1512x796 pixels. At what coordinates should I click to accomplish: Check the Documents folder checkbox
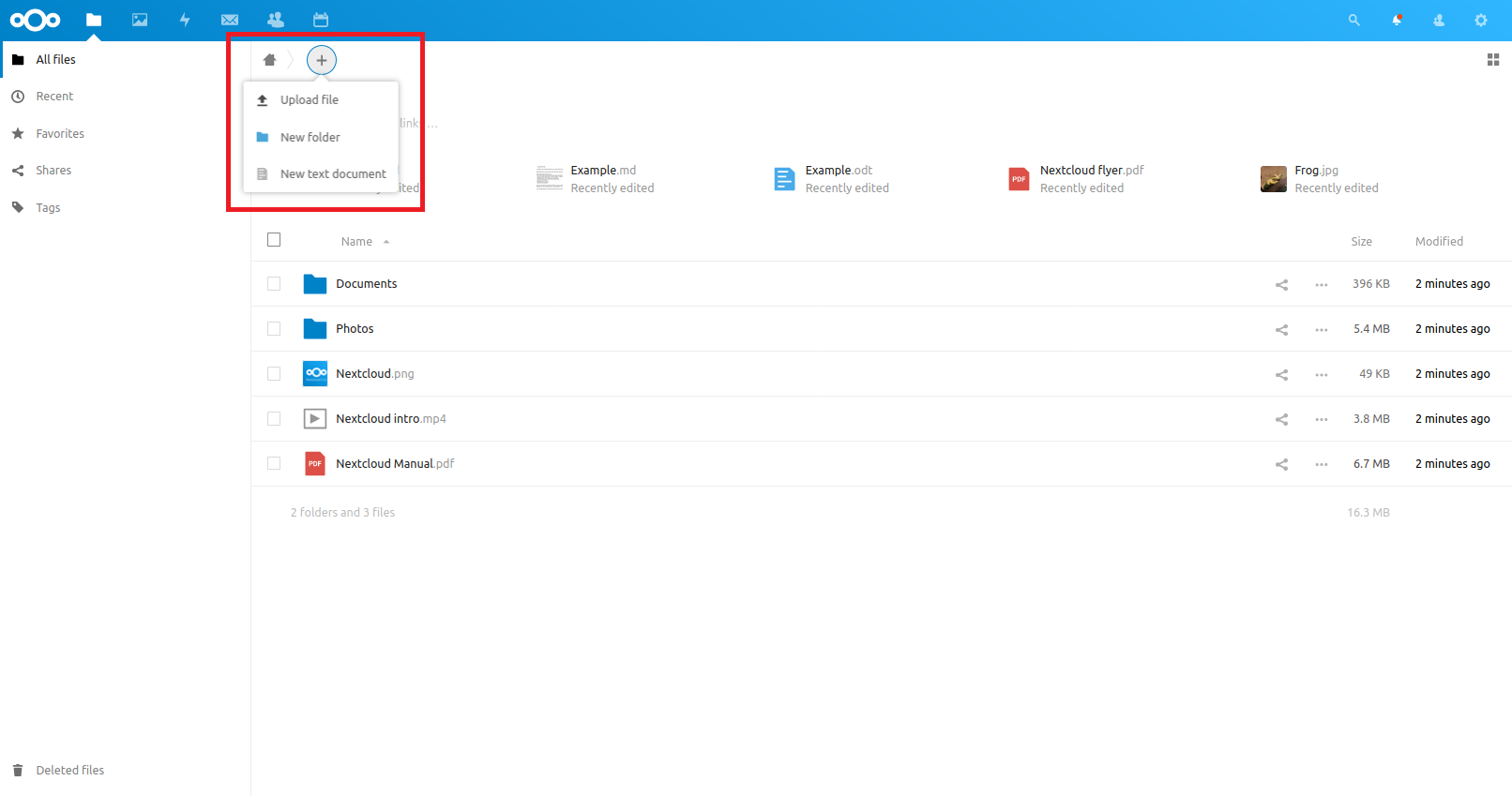[x=274, y=284]
